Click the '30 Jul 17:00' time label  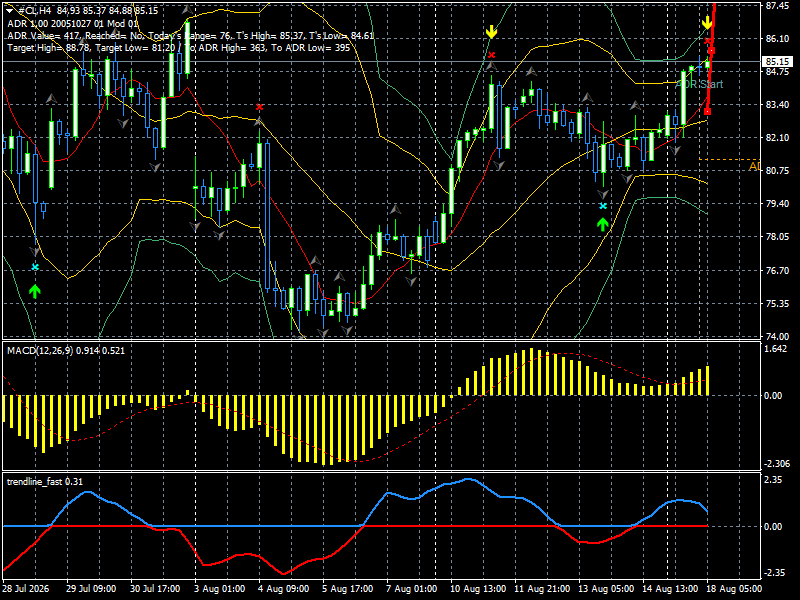point(155,589)
